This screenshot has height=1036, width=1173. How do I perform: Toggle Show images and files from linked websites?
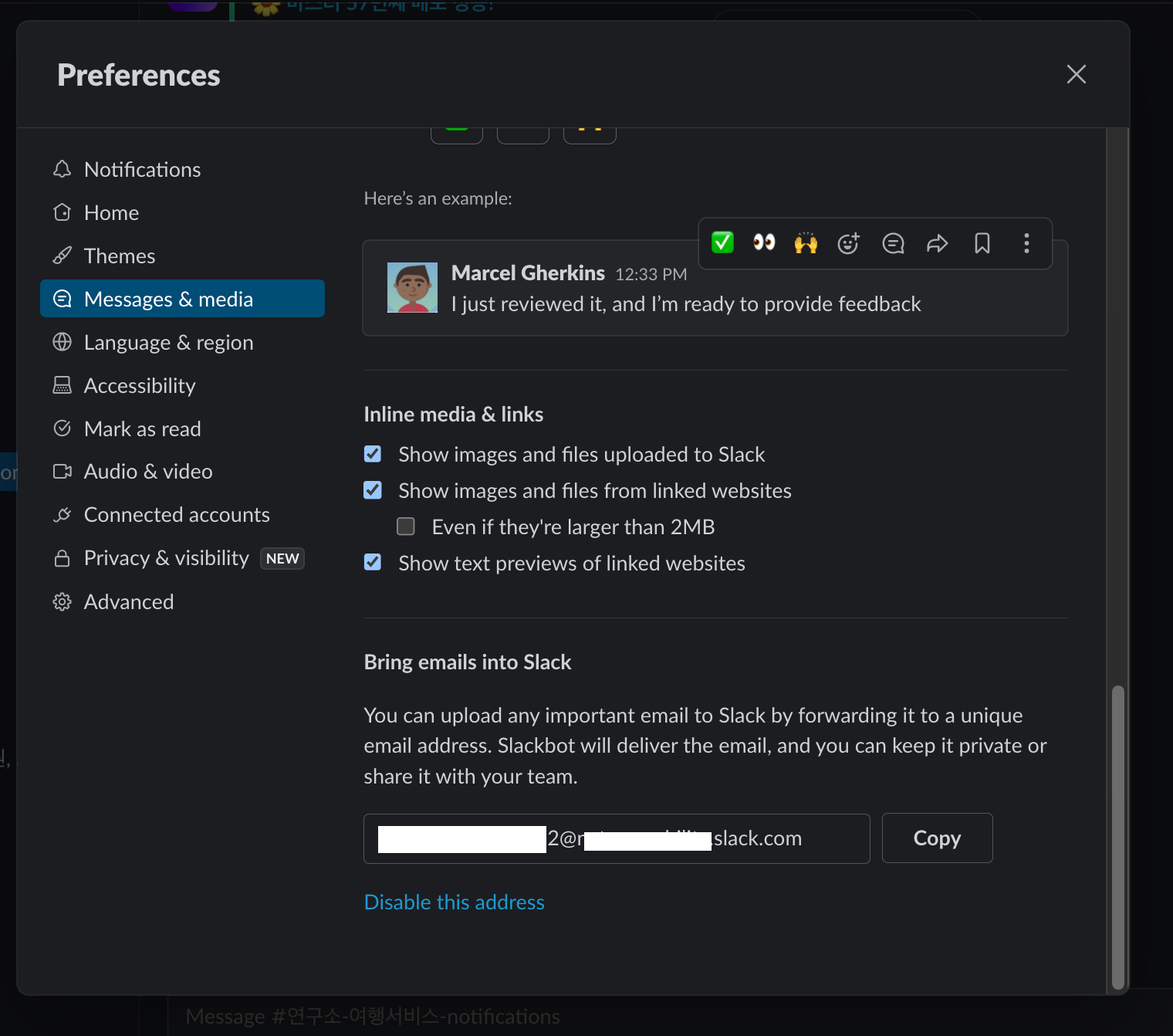click(373, 490)
